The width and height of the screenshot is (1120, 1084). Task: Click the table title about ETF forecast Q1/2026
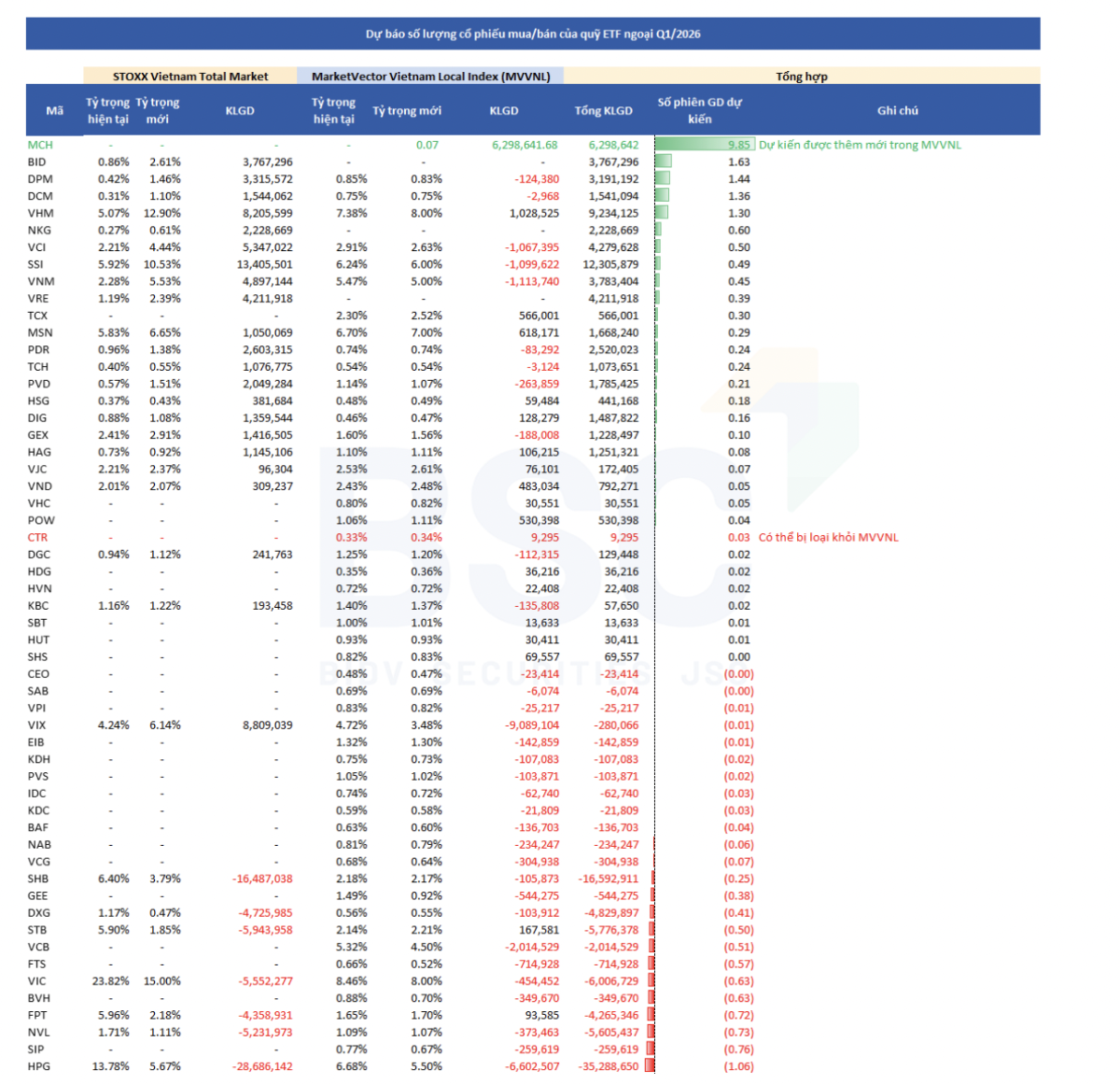tap(532, 34)
